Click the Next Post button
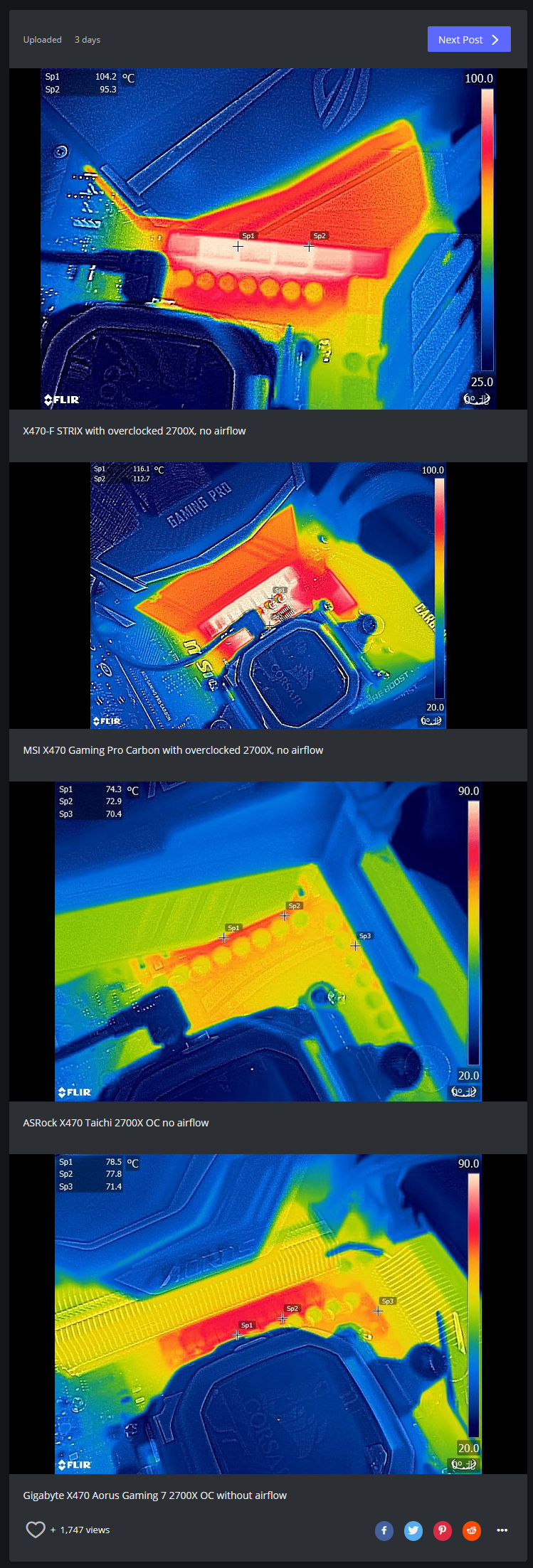 coord(469,39)
